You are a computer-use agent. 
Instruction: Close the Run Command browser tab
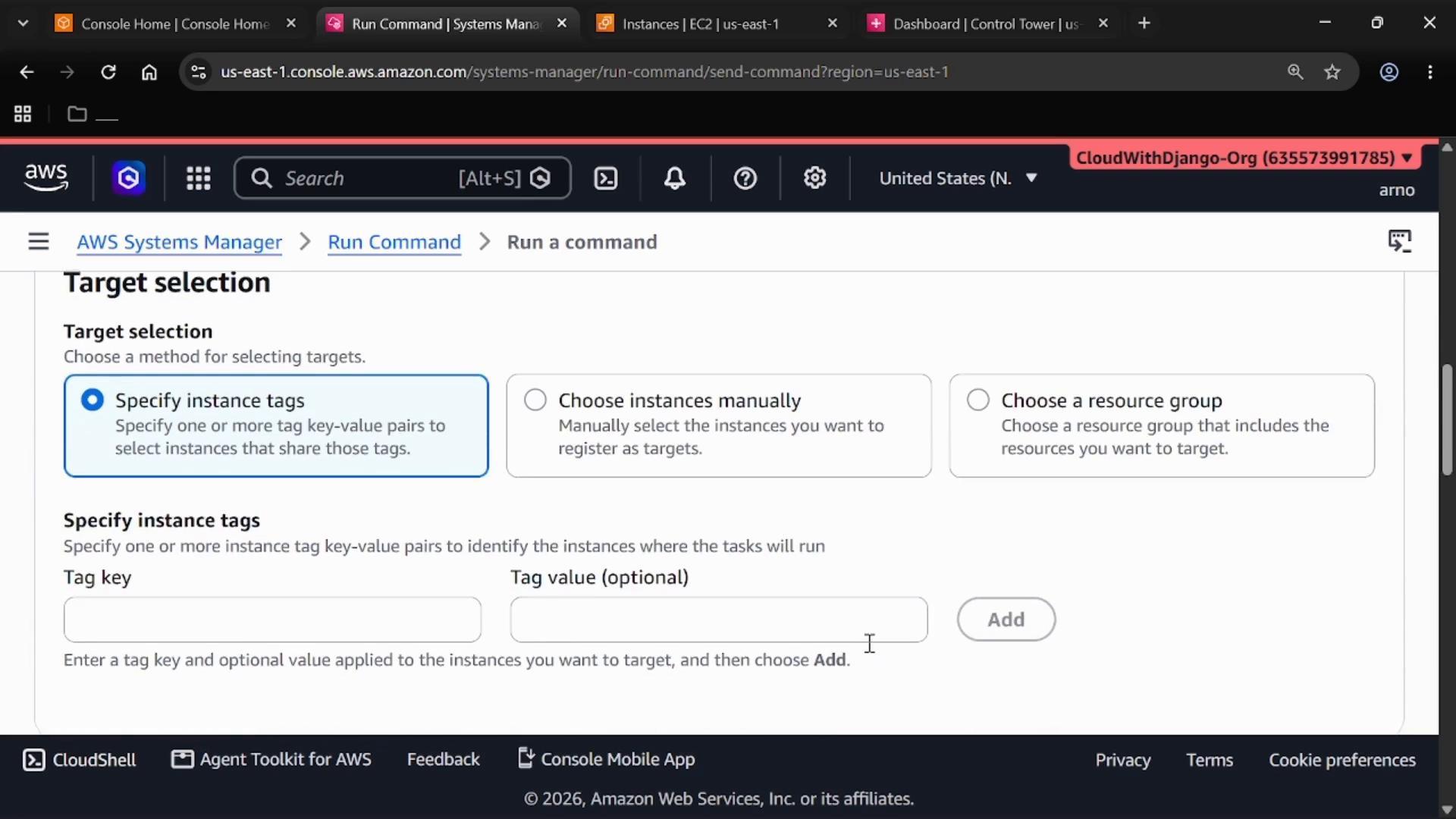tap(562, 24)
